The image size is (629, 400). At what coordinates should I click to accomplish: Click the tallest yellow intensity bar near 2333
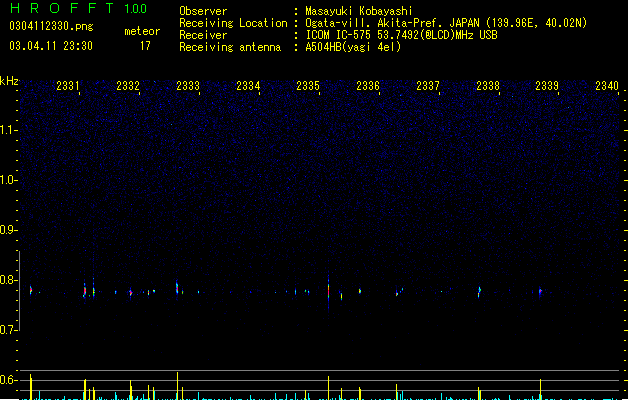pyautogui.click(x=177, y=386)
